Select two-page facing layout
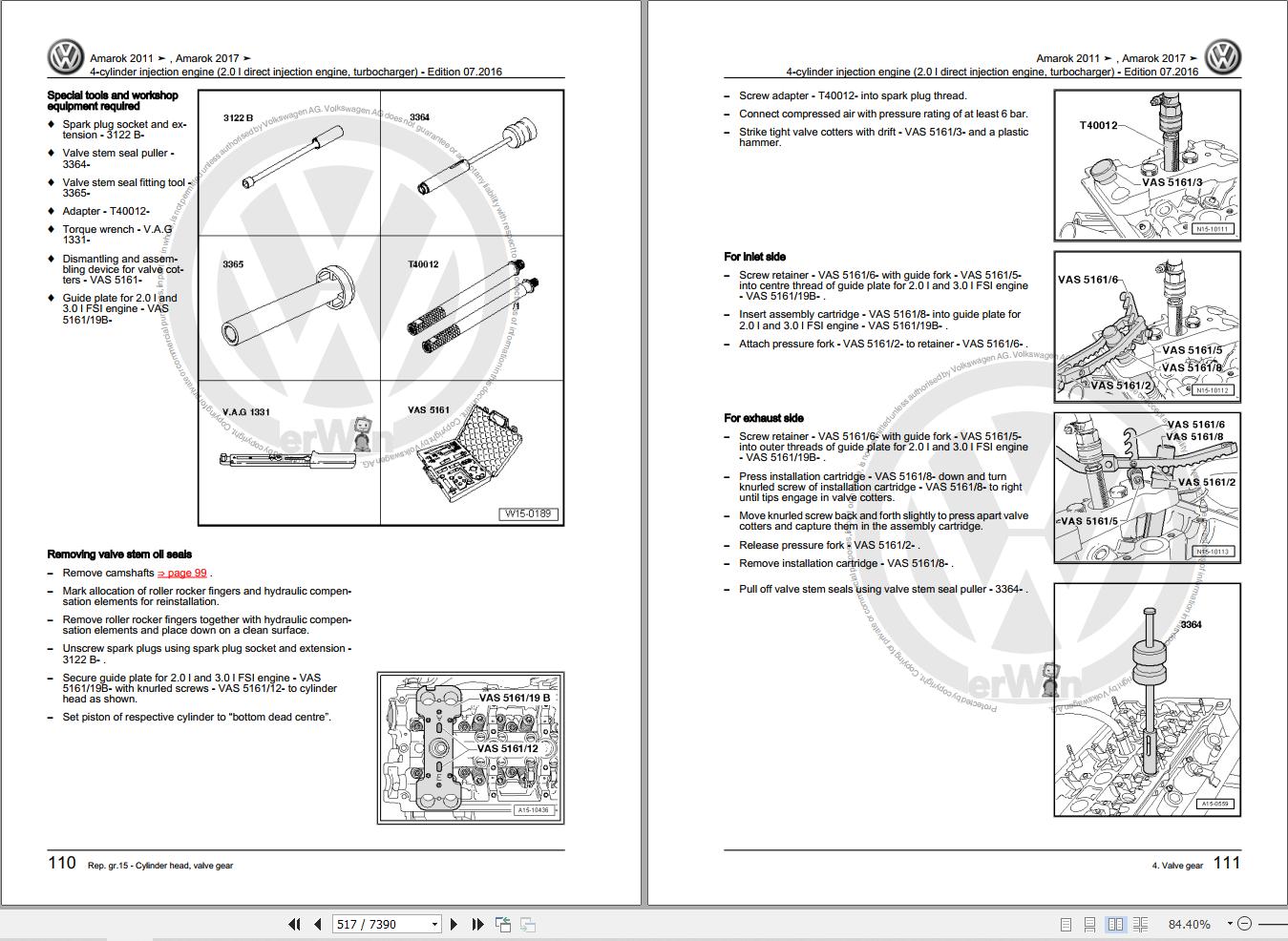The height and width of the screenshot is (941, 1288). pyautogui.click(x=1115, y=924)
